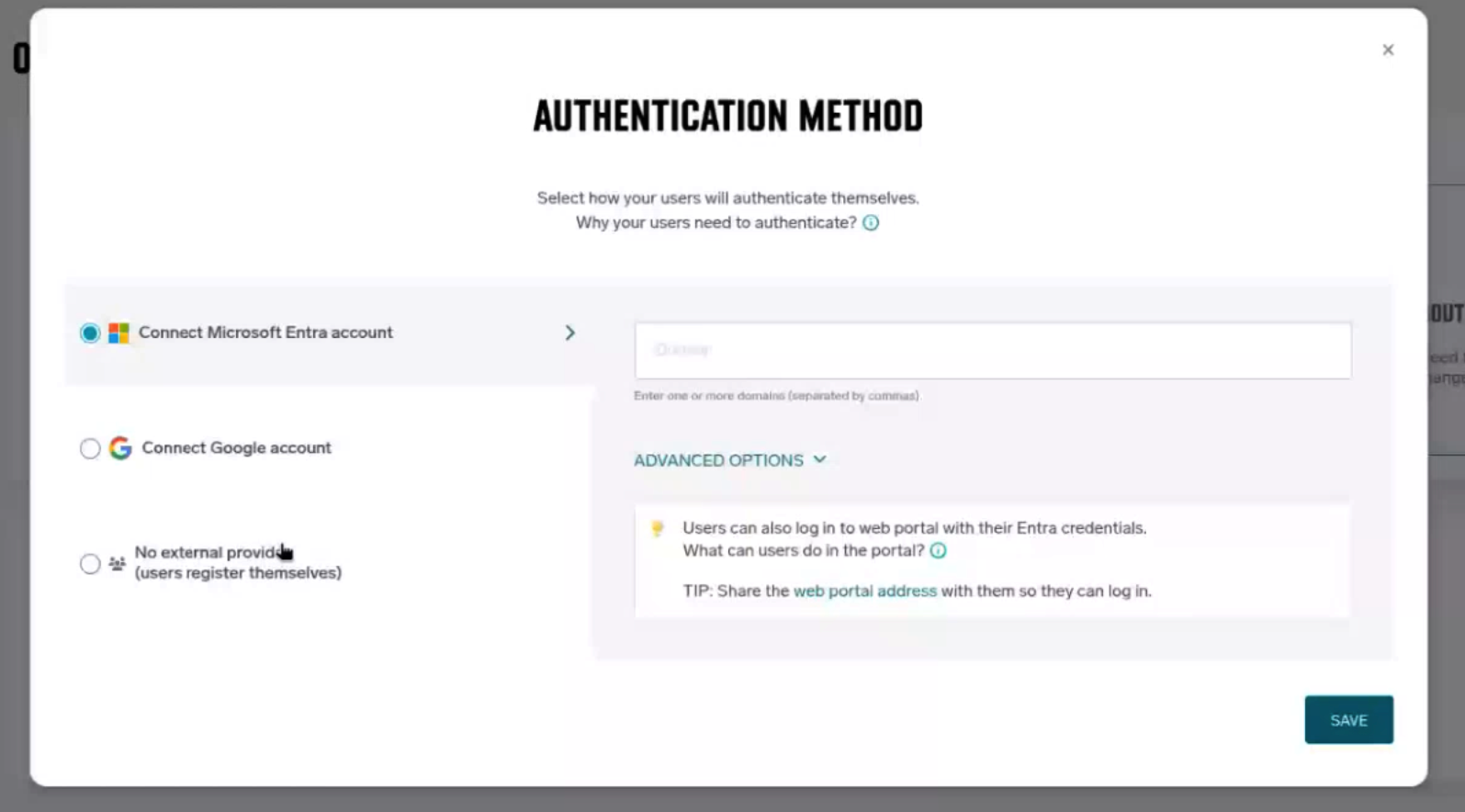Save the authentication method settings

click(1348, 720)
